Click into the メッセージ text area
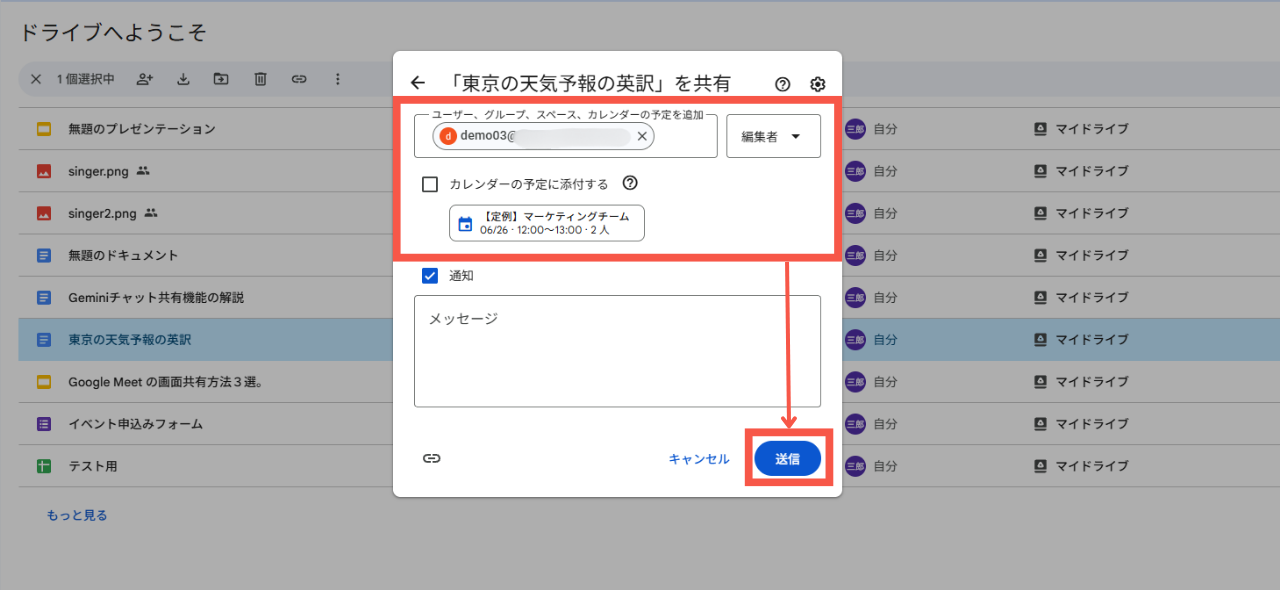 point(617,351)
